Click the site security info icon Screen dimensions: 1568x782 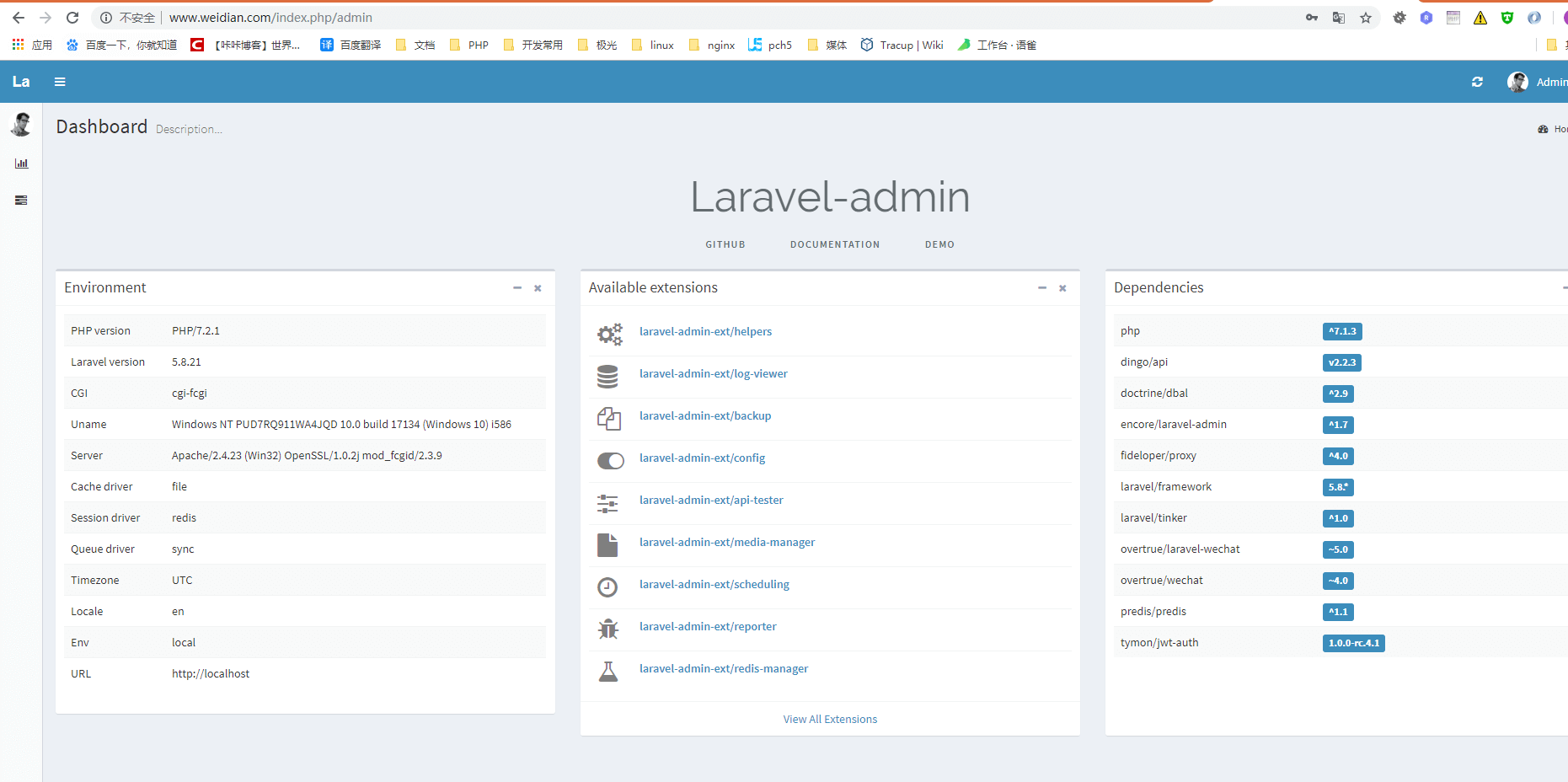click(x=106, y=18)
